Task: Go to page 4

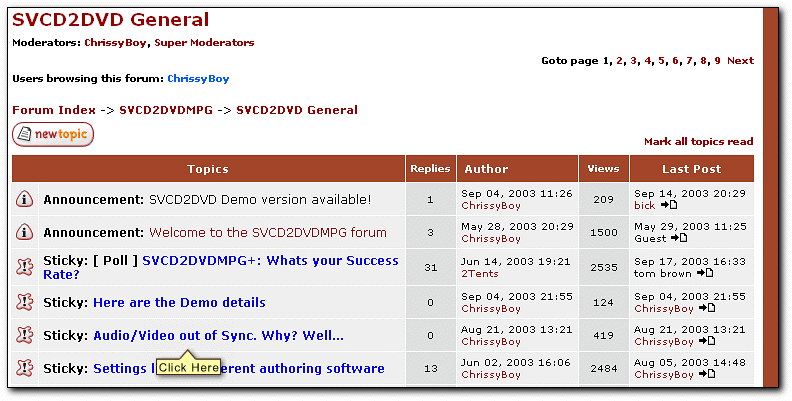Action: coord(648,61)
